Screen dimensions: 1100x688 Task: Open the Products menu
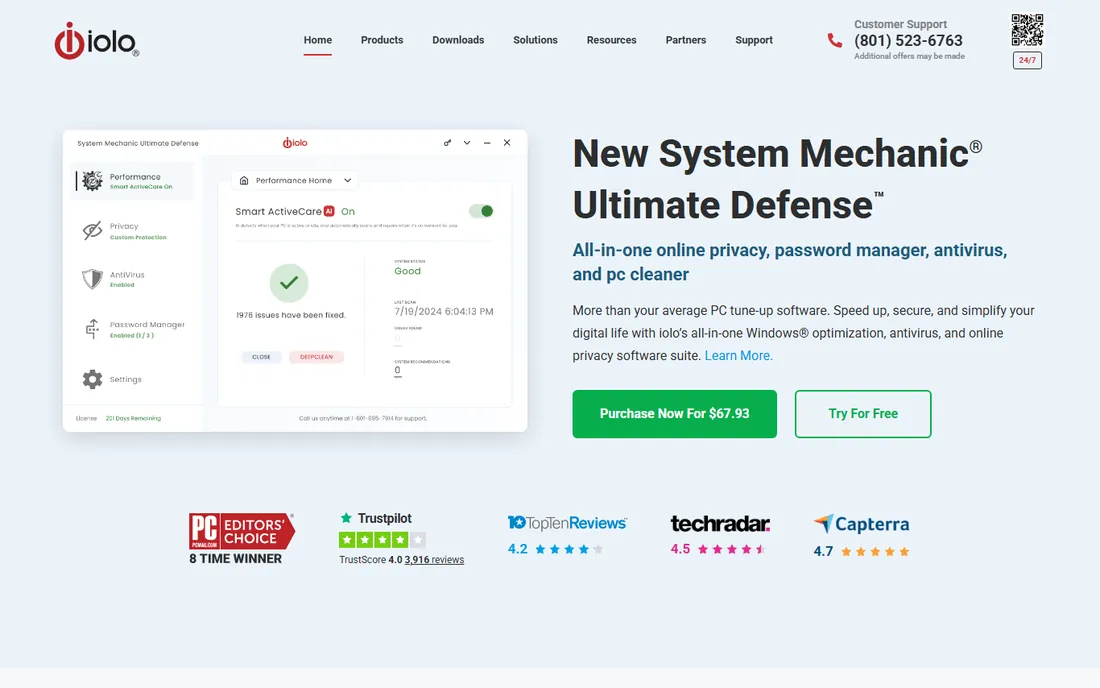point(382,40)
